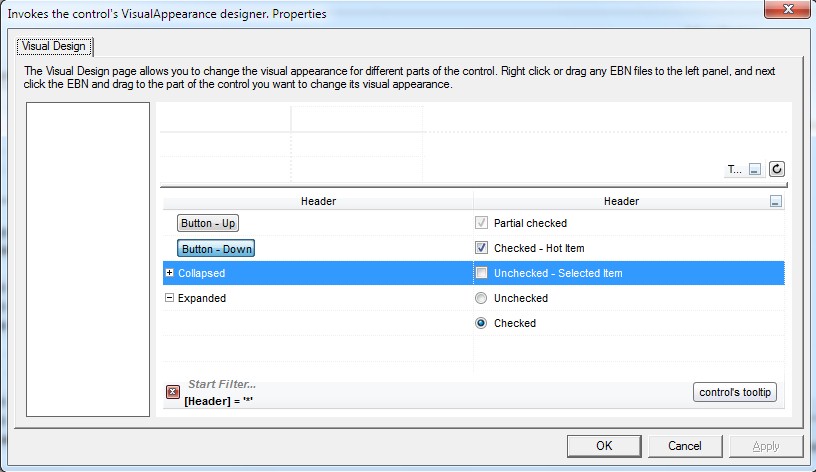Check the Unchecked - Selected Item checkbox
Screen dimensions: 816x472
[x=482, y=273]
